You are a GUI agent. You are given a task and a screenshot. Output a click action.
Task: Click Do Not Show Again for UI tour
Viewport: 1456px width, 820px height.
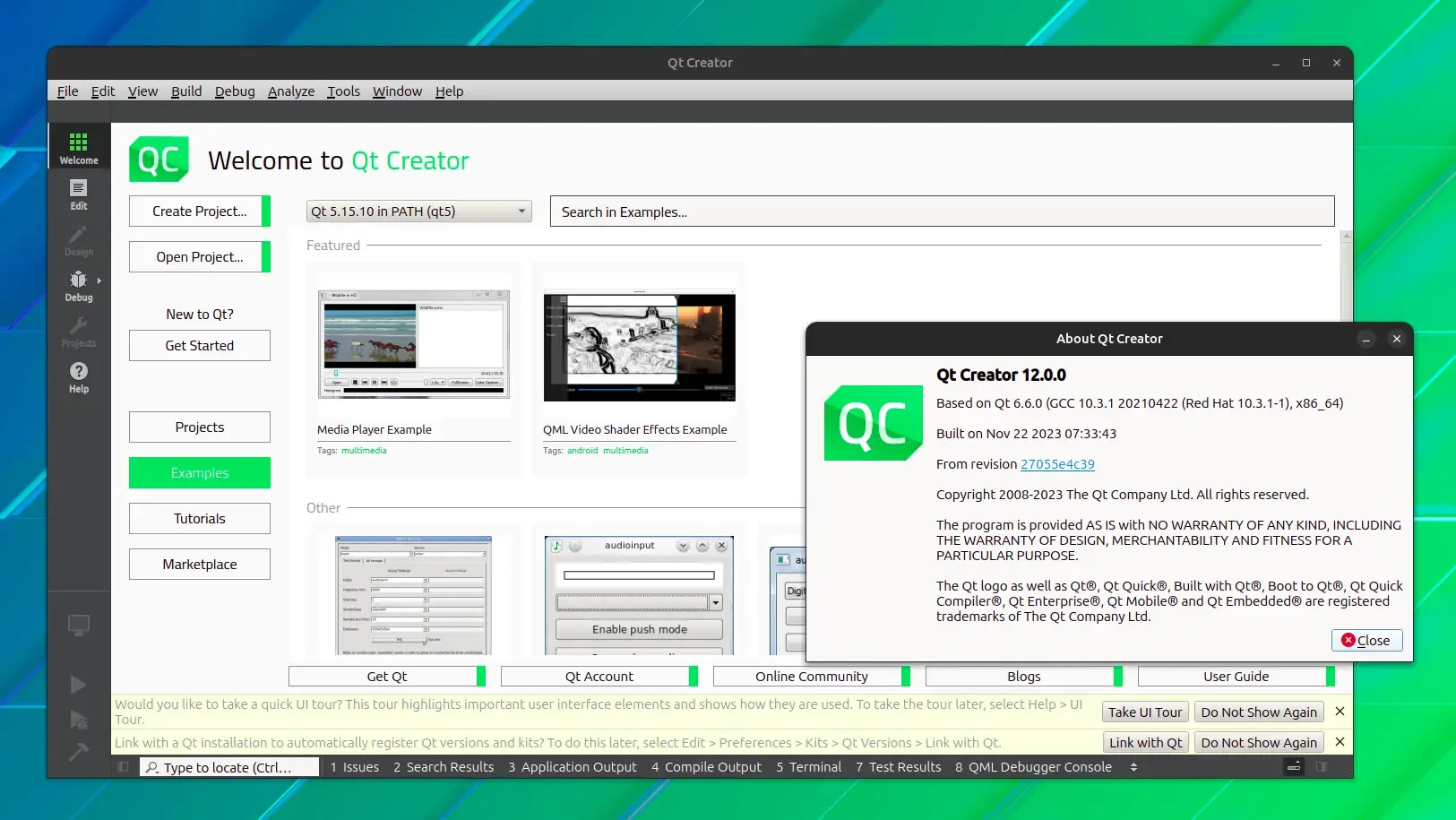click(1259, 712)
